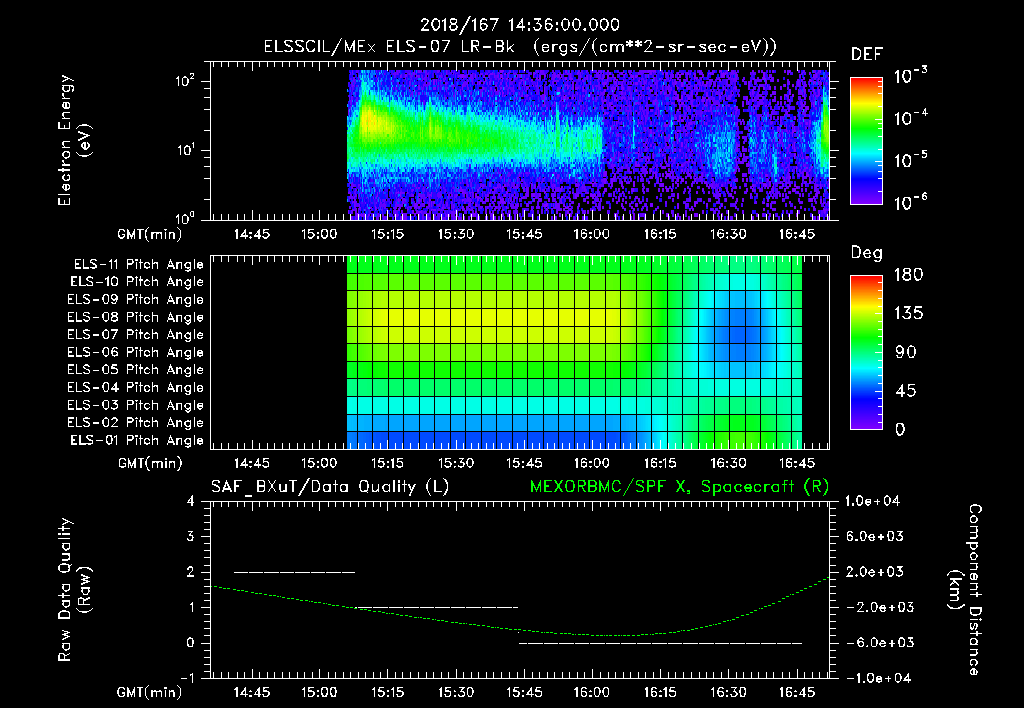Click the ELS-03 Pitch Angle row label

tap(135, 406)
